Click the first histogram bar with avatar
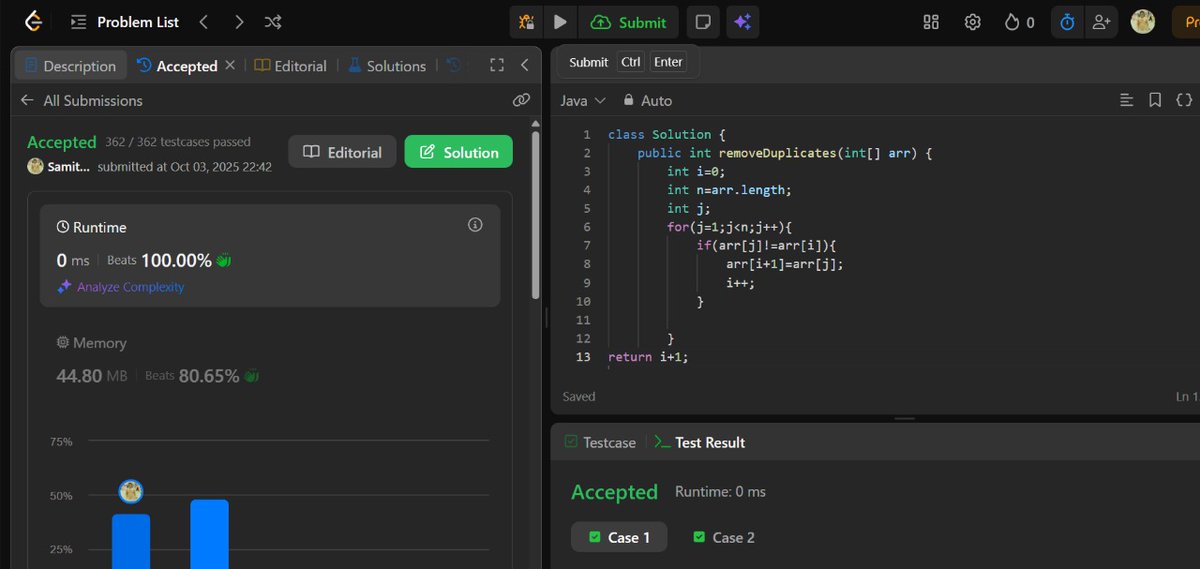Screen dimensions: 1200x569 131,541
